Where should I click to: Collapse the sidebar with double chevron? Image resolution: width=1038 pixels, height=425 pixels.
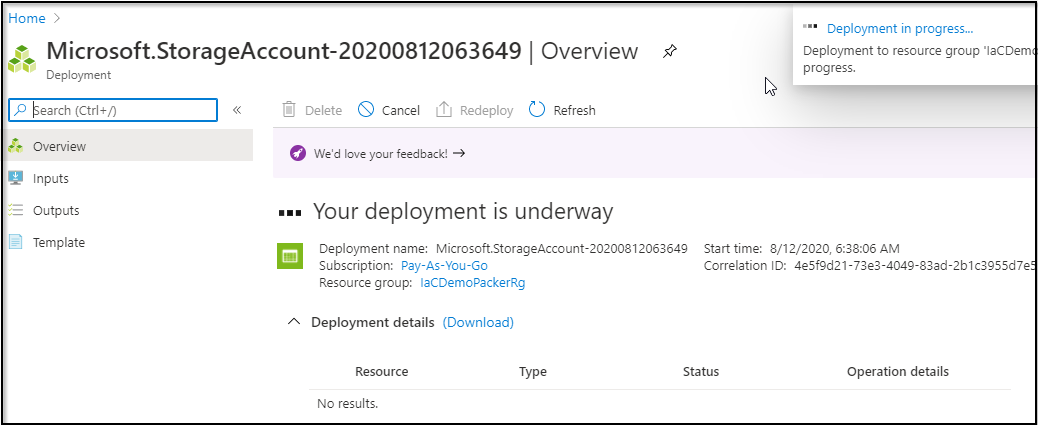tap(237, 110)
